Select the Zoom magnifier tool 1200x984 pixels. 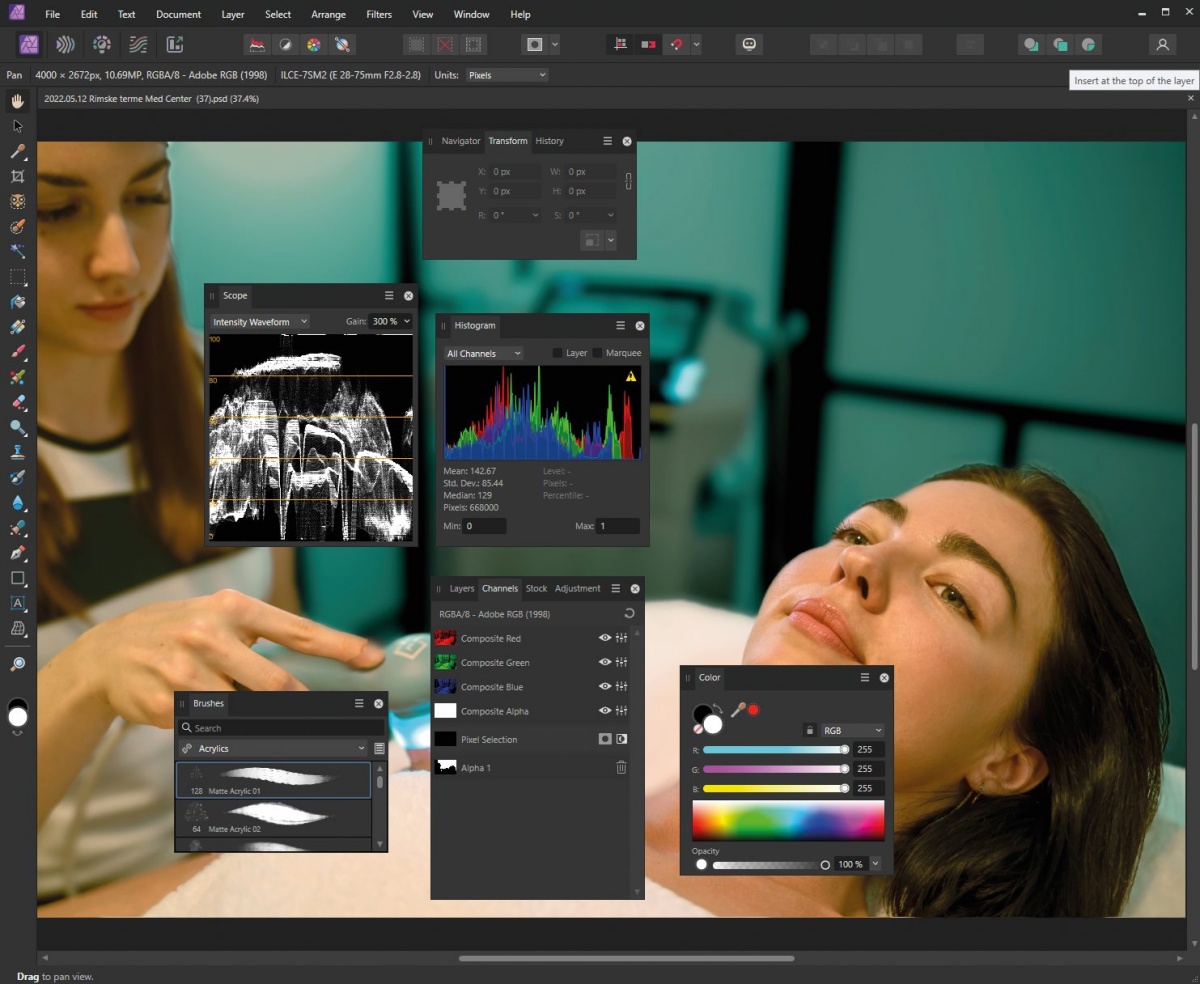click(x=17, y=663)
